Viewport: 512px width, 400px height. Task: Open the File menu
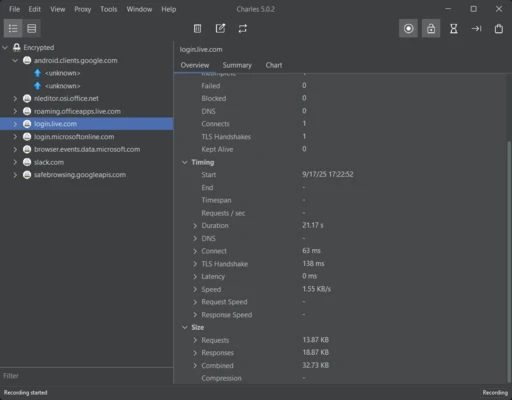[14, 9]
